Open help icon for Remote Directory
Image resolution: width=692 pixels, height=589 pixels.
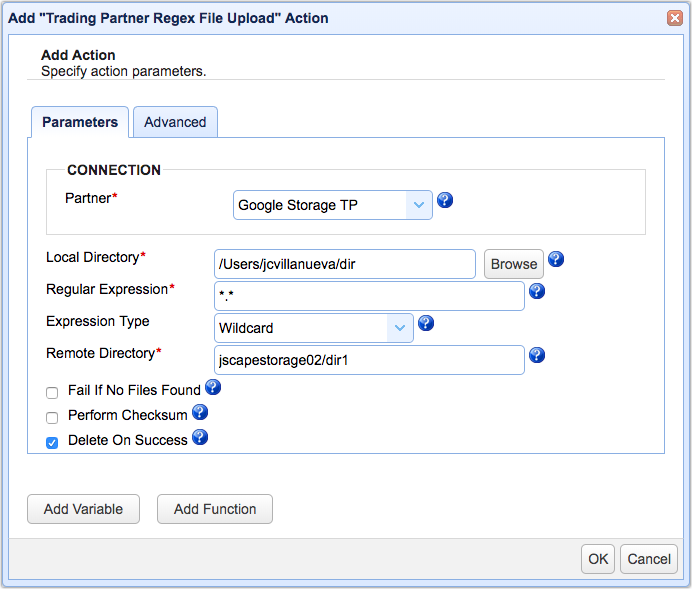[x=537, y=355]
